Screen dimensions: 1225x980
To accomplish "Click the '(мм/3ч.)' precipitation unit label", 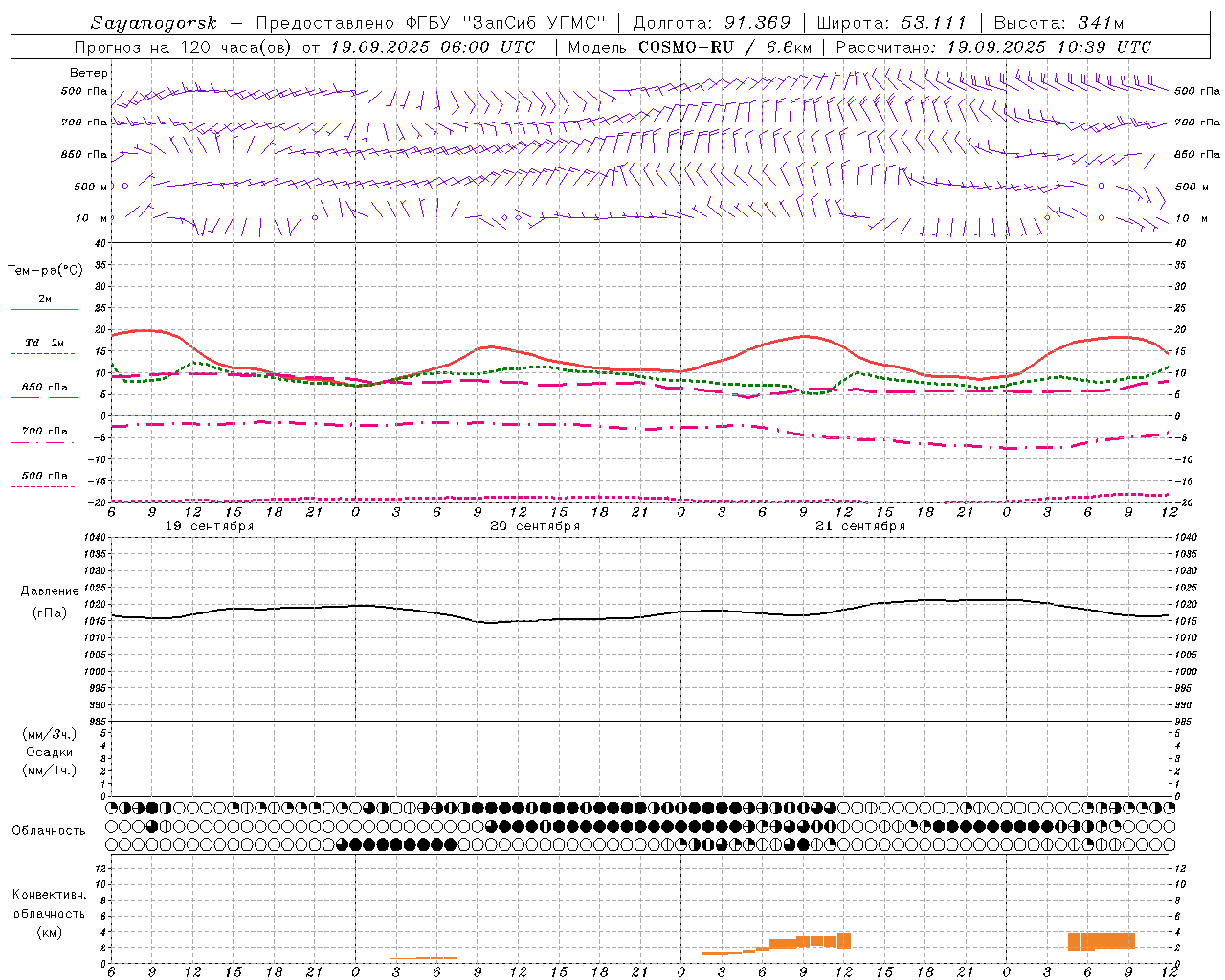I will pyautogui.click(x=49, y=734).
